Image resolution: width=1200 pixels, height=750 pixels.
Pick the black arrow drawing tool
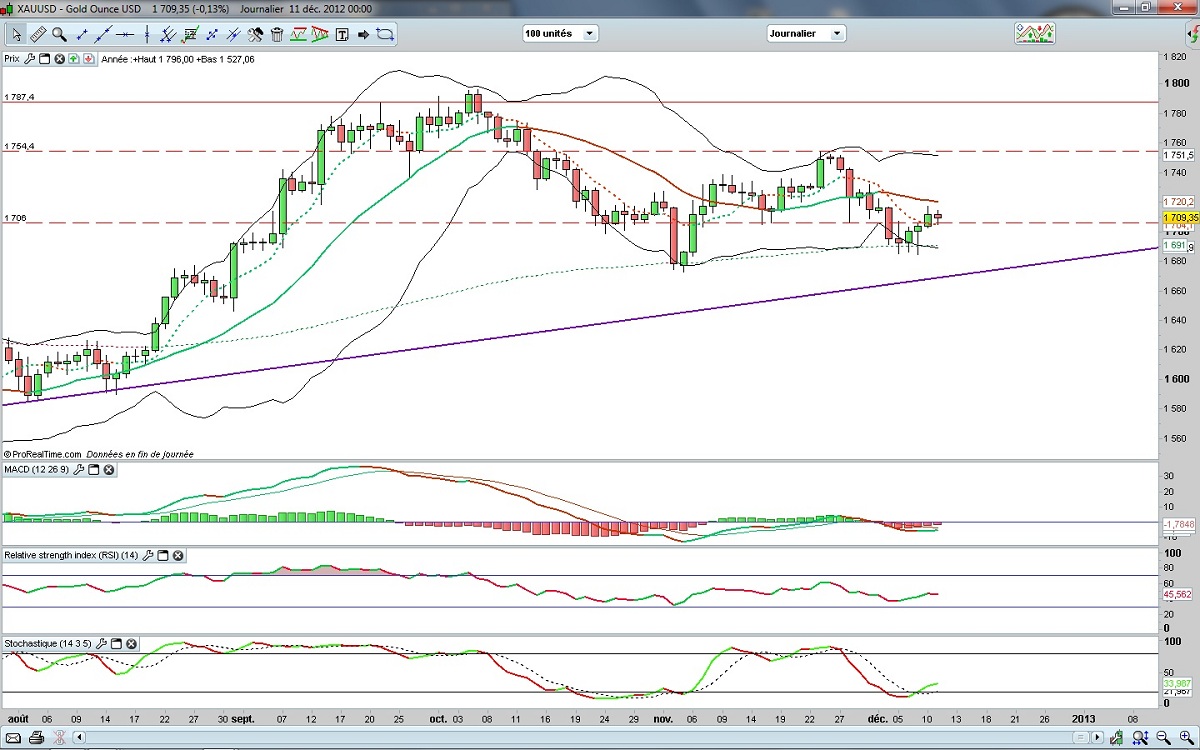[x=363, y=34]
